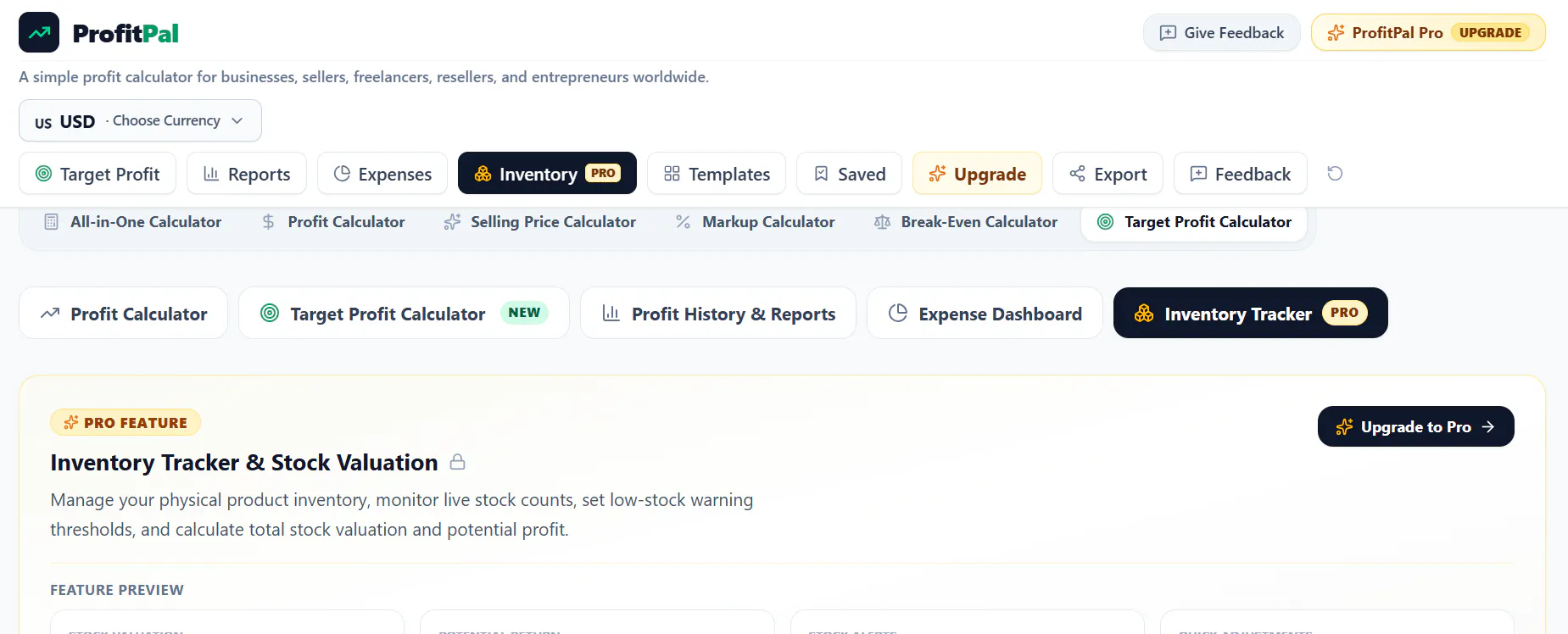Open the Saved calculations button

coord(849,174)
